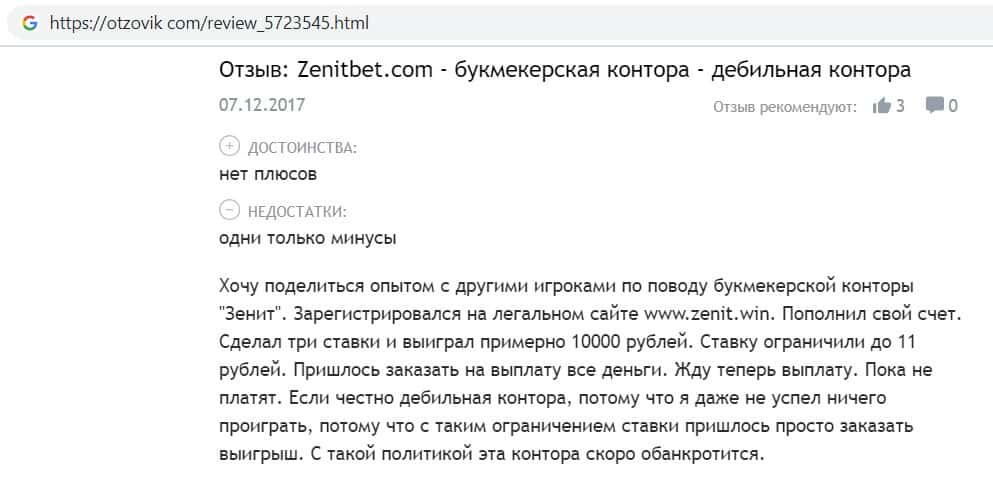Click the recommend count number 3
Screen dimensions: 993x488
point(900,106)
